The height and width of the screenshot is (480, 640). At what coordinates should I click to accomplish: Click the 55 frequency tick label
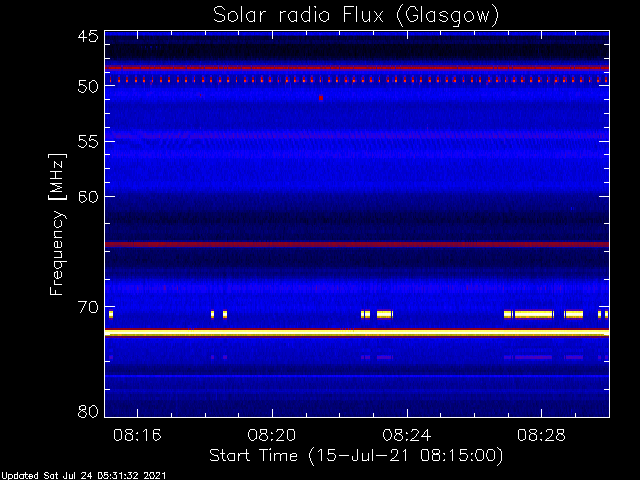pyautogui.click(x=88, y=142)
